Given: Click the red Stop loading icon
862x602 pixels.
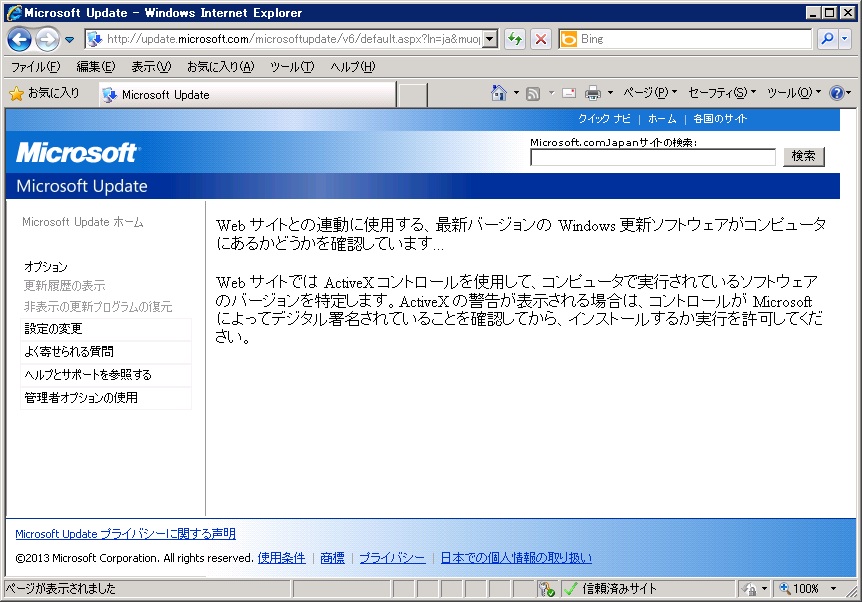Looking at the screenshot, I should pyautogui.click(x=540, y=39).
